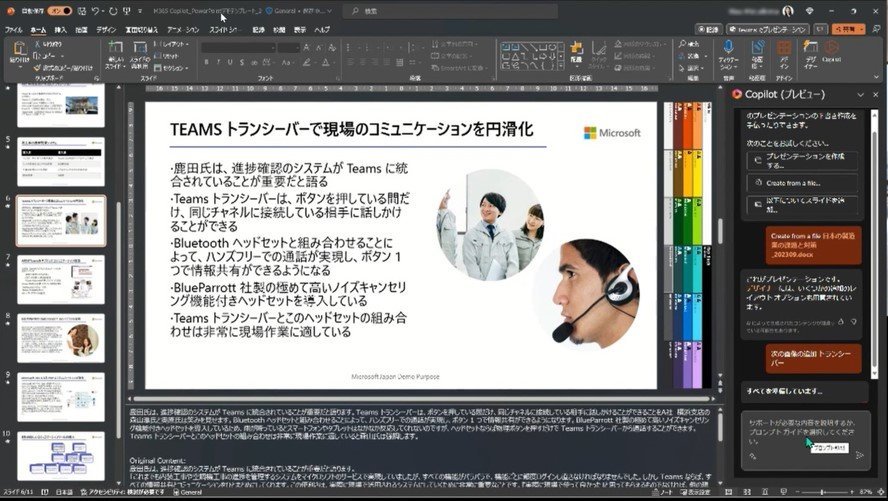Open the font name combo box
This screenshot has width=888, height=501.
pos(237,48)
